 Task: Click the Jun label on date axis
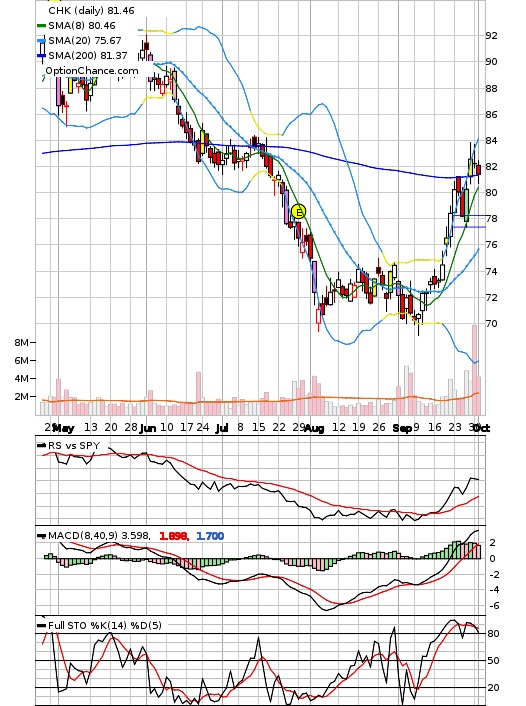[x=148, y=428]
